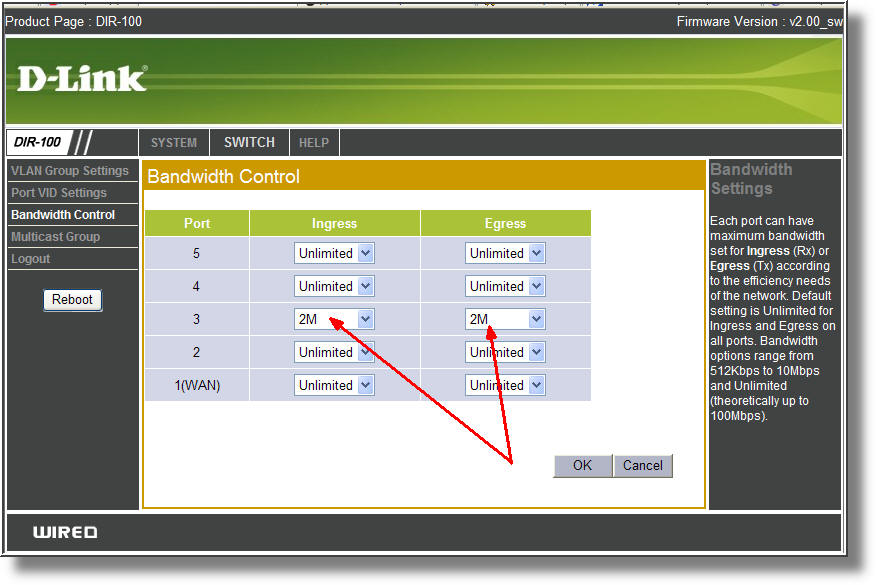Open the Port 4 Ingress dropdown

[x=334, y=286]
